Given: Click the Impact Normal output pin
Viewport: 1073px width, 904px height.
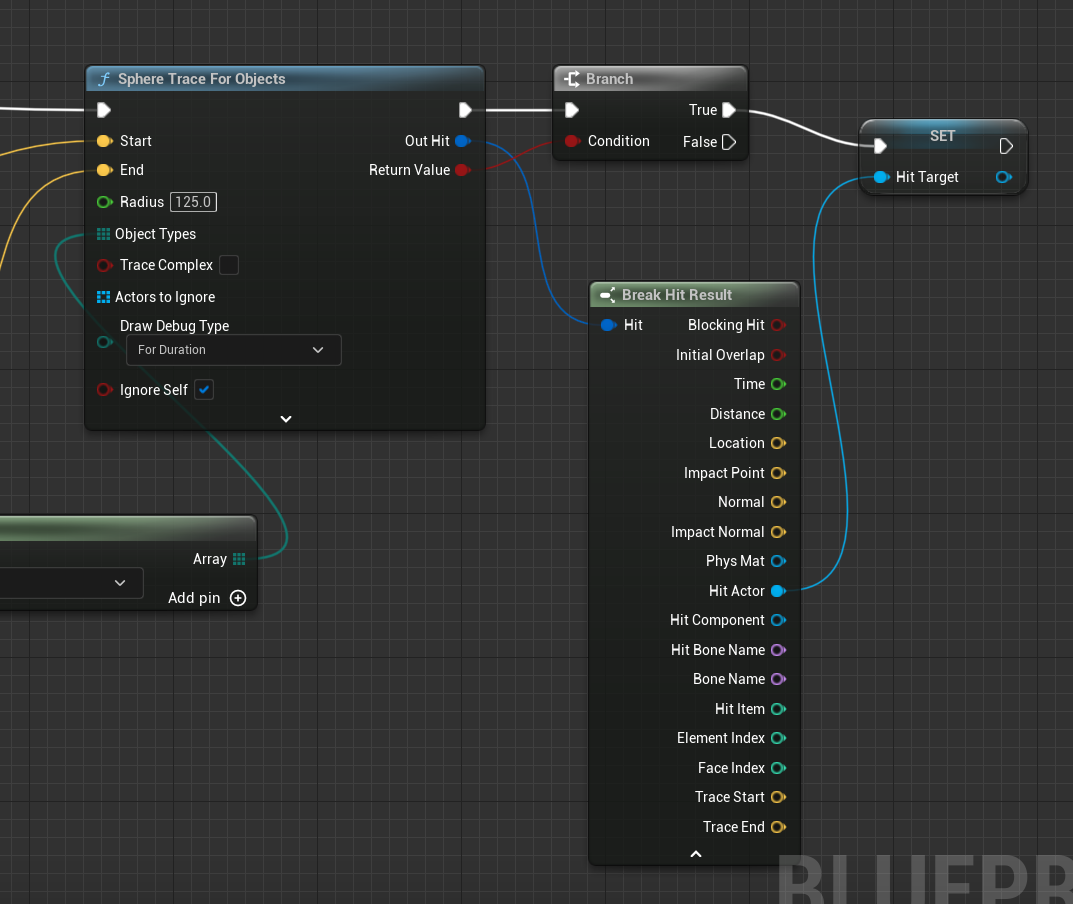Looking at the screenshot, I should pos(779,532).
